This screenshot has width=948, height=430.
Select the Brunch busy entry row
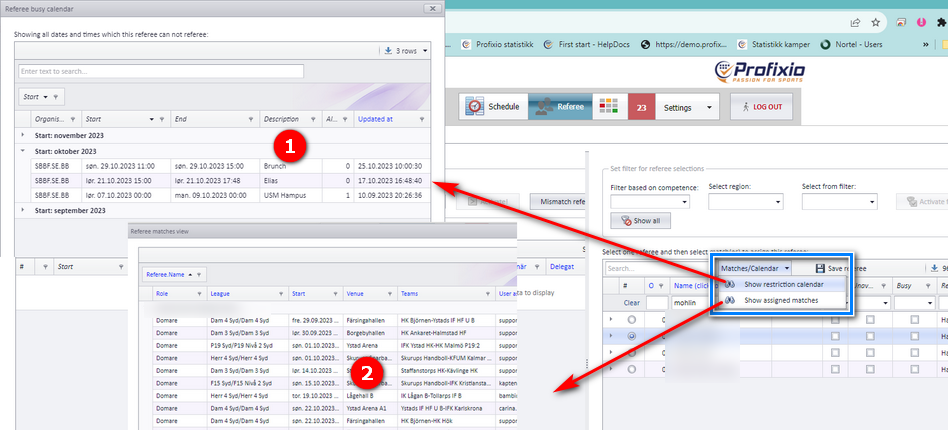pos(230,166)
